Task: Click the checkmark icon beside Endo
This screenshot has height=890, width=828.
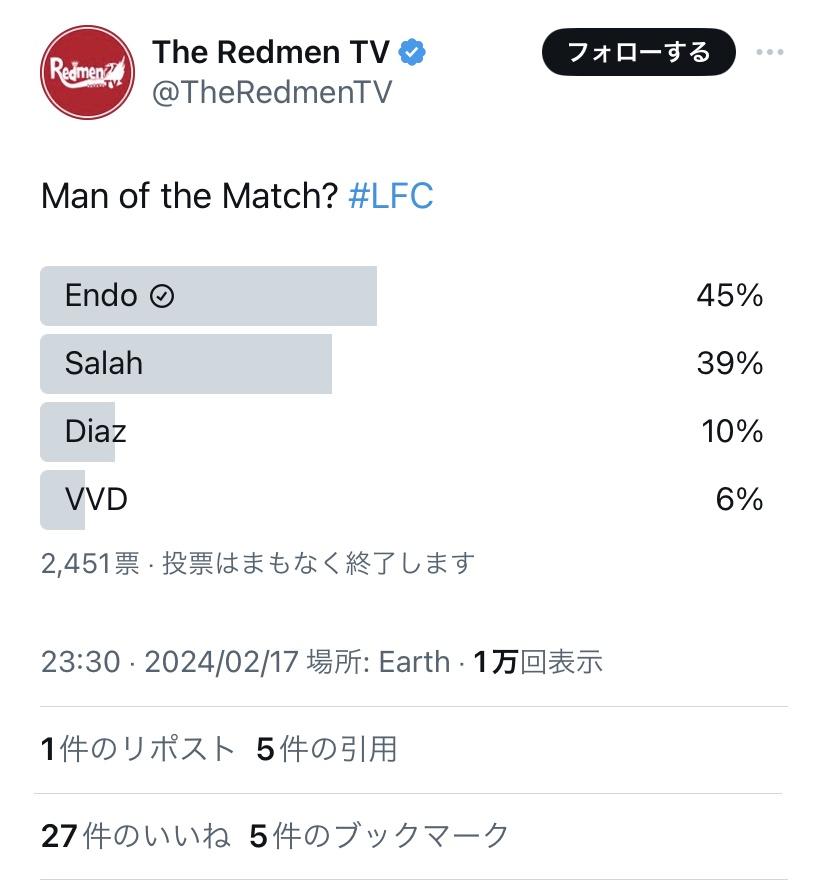Action: (161, 296)
